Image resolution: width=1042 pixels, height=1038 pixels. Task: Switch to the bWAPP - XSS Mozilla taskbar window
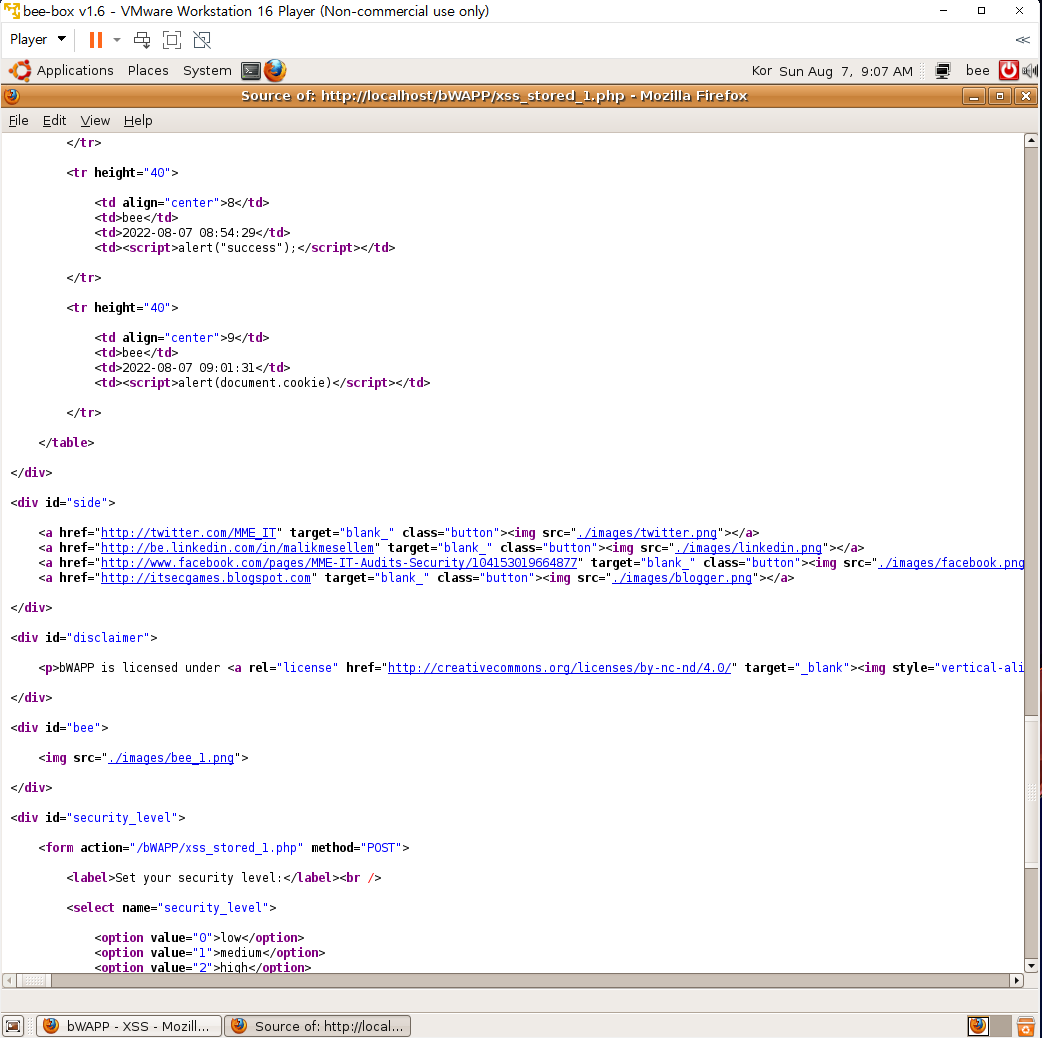pos(128,1026)
